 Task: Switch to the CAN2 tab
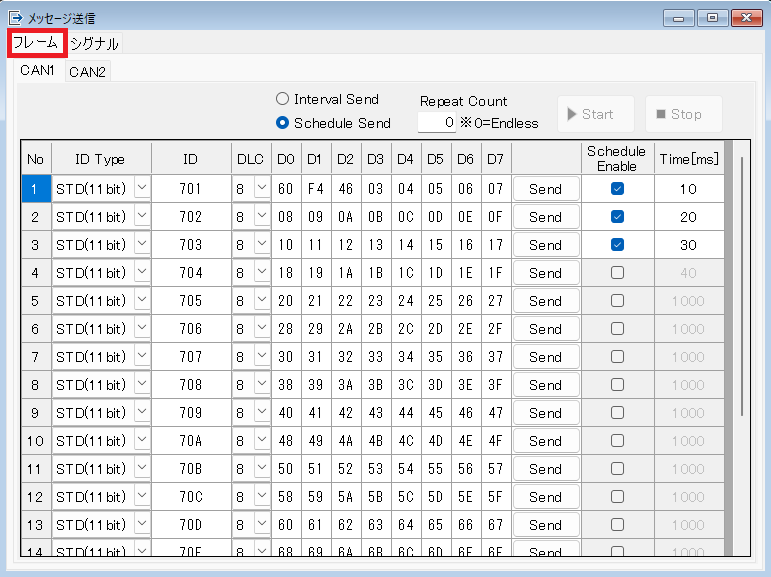click(x=89, y=71)
